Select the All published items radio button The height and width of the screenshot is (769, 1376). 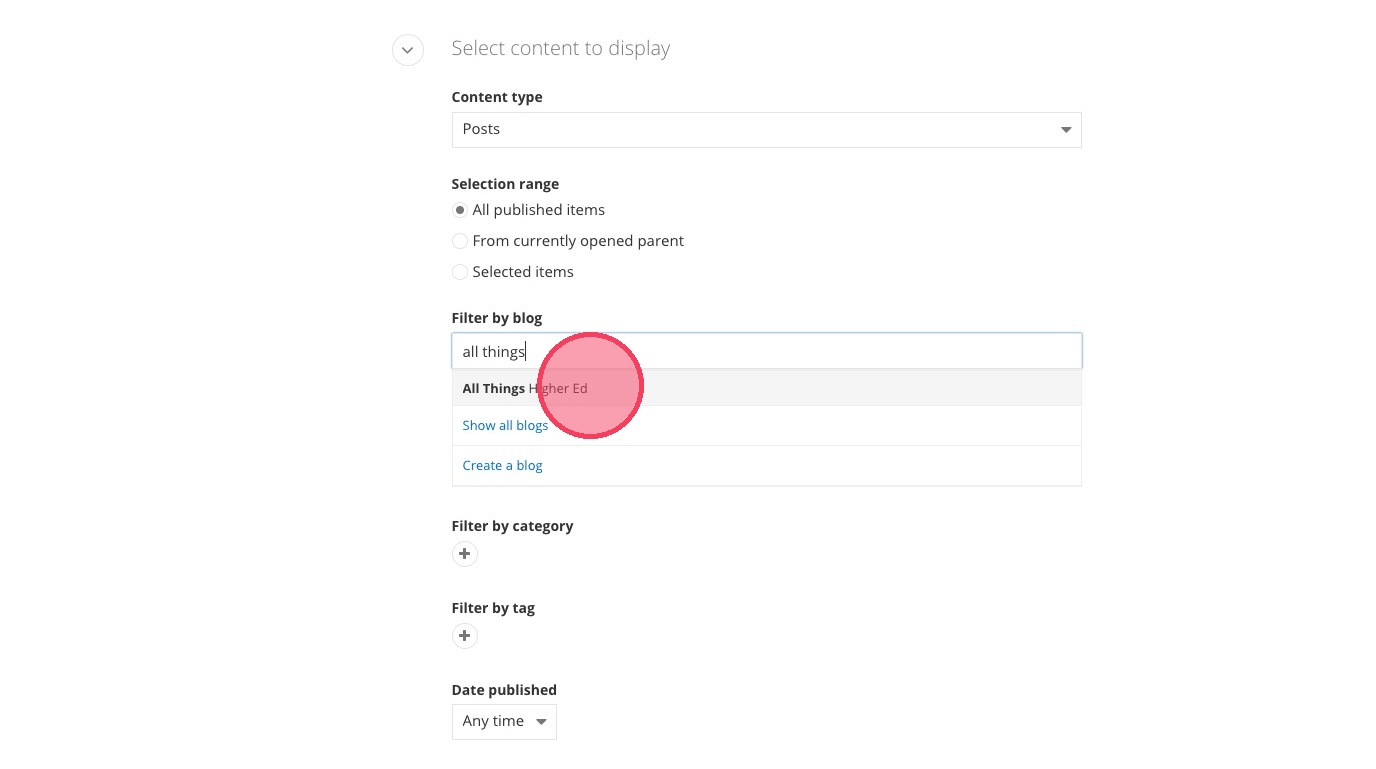[460, 210]
